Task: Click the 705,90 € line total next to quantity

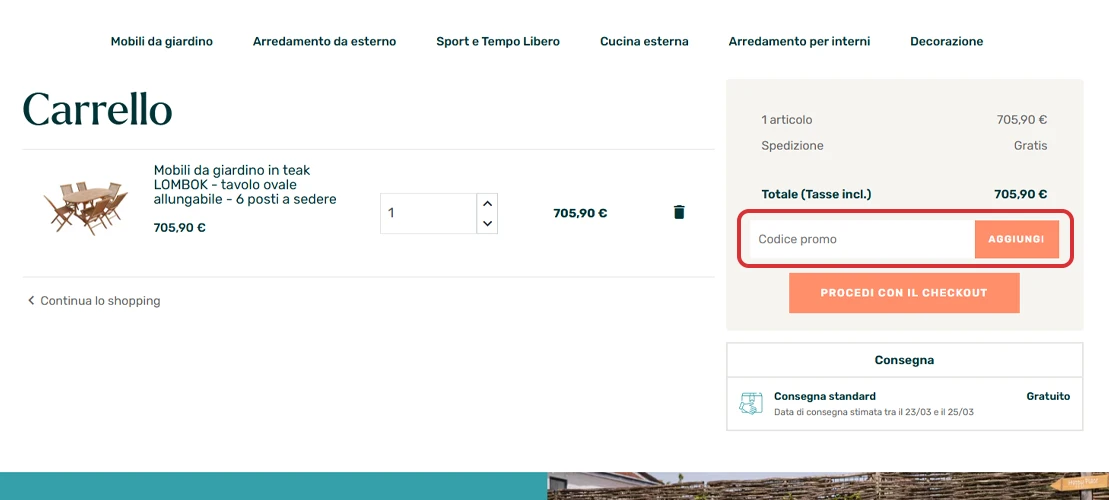Action: click(x=580, y=213)
